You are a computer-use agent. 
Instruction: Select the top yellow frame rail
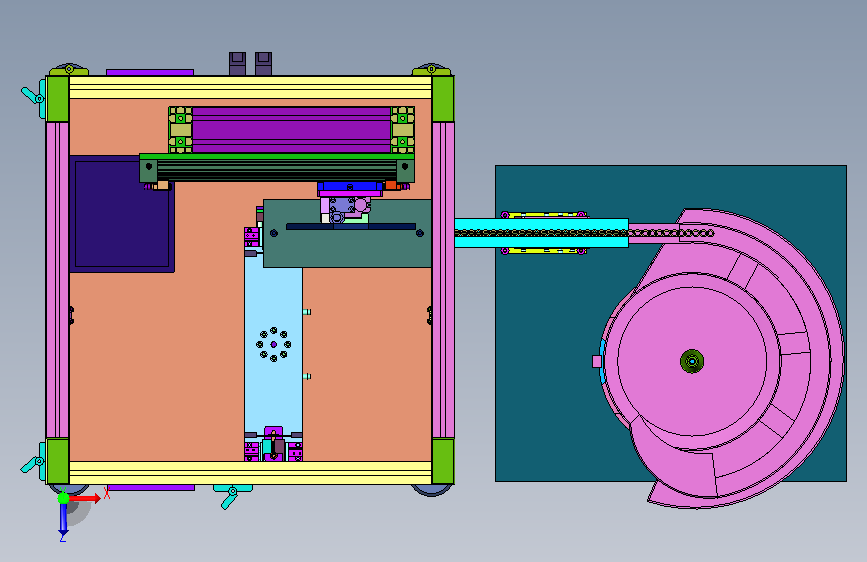pos(250,87)
